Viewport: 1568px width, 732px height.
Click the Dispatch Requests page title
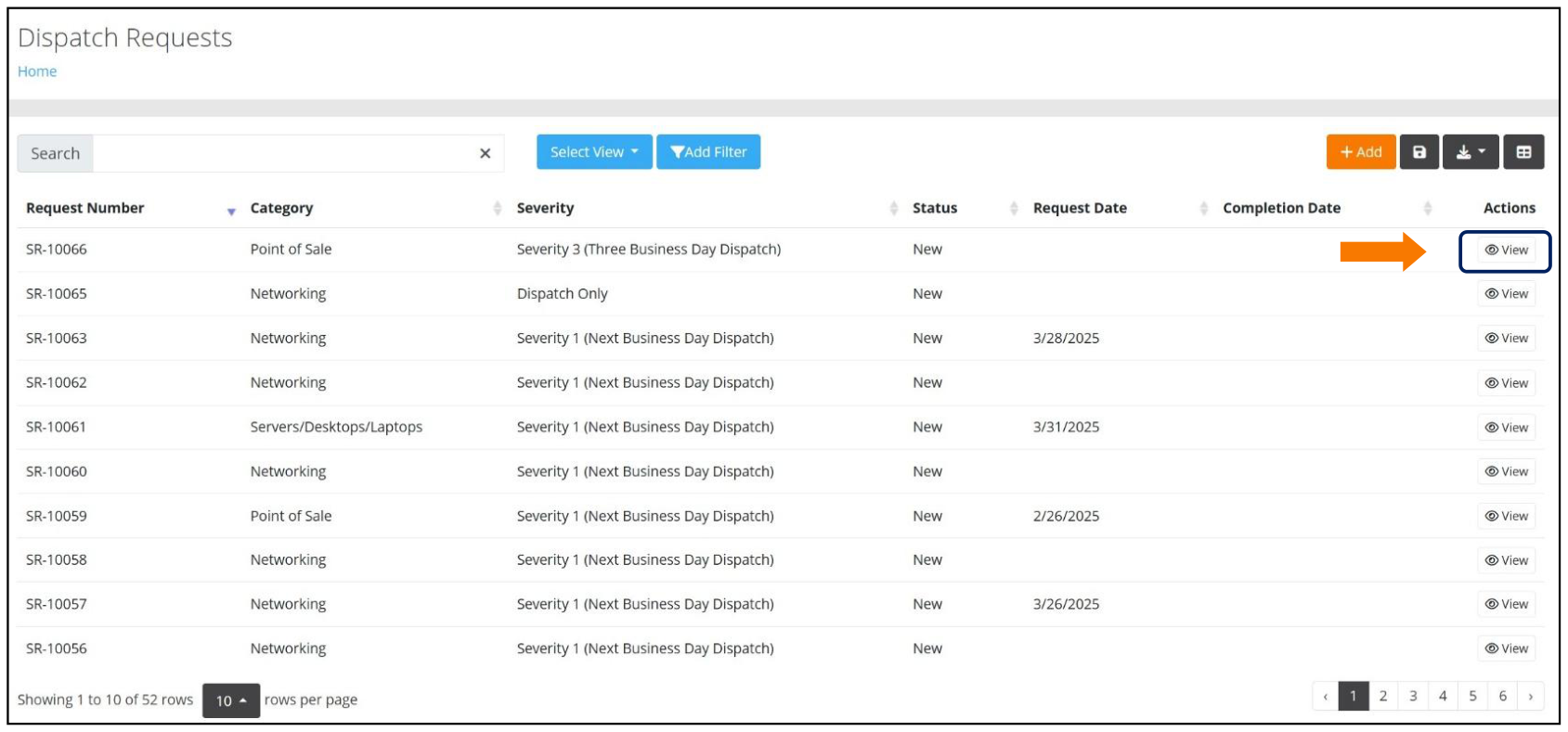[x=125, y=38]
